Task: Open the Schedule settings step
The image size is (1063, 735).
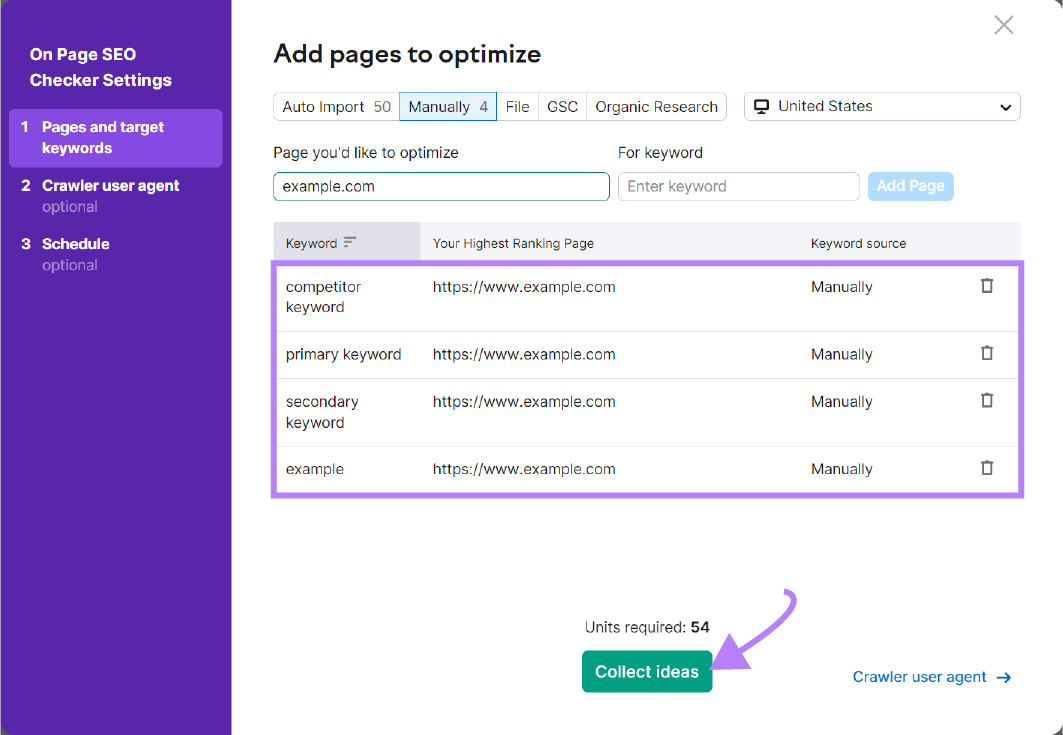Action: pos(75,243)
